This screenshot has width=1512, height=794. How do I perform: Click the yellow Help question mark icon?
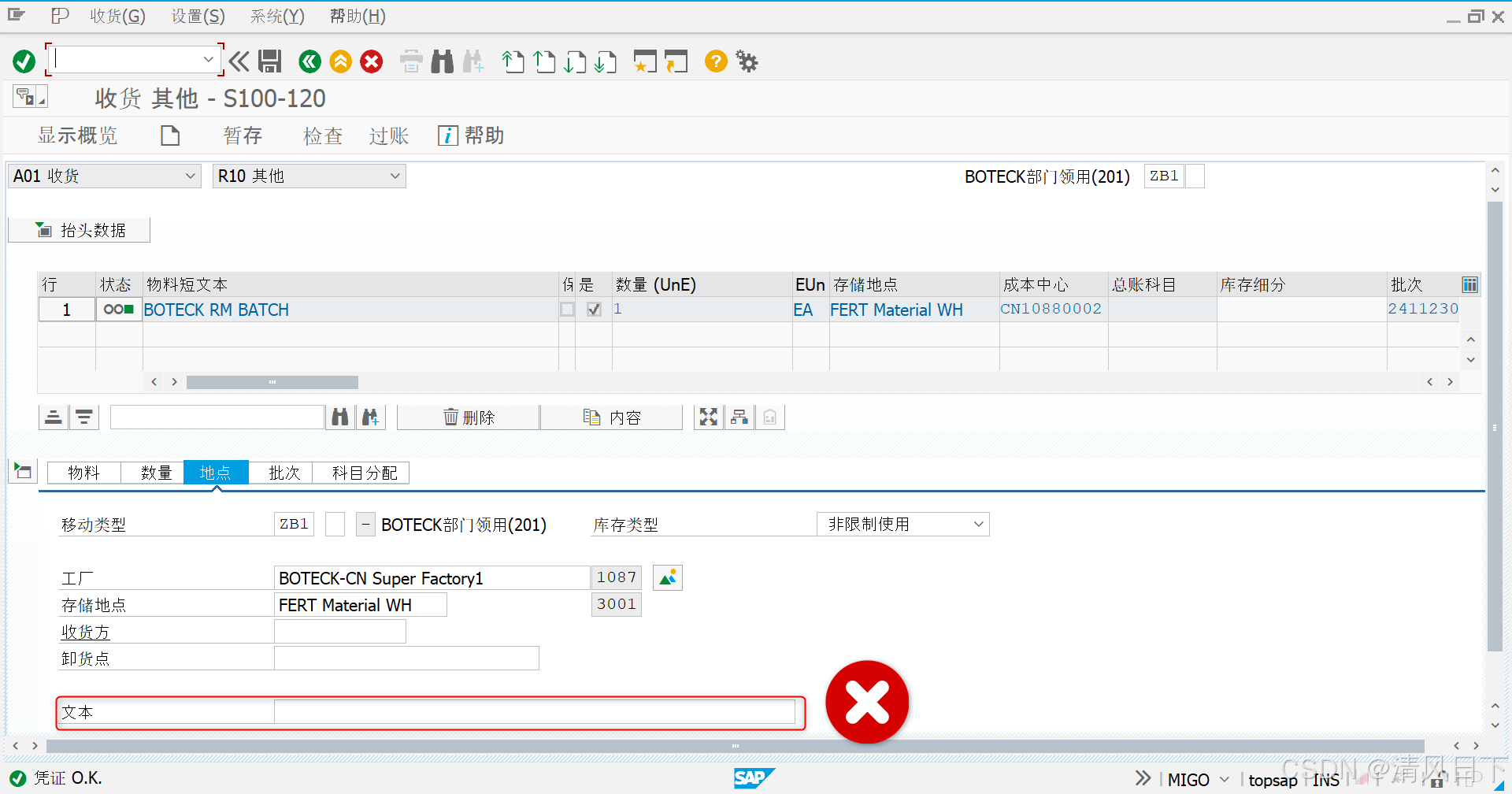click(716, 61)
